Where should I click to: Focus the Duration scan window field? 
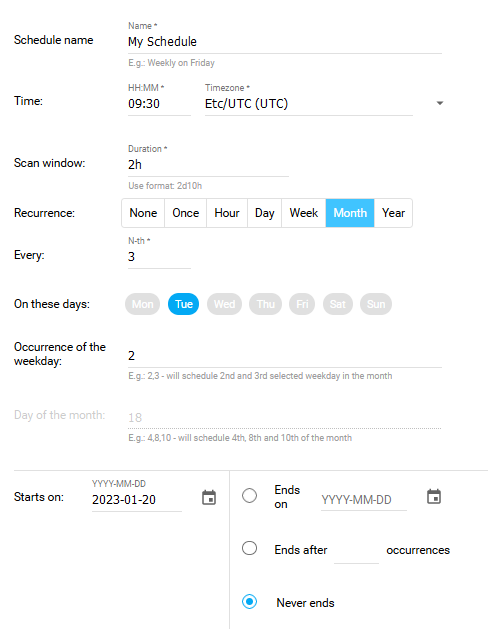pyautogui.click(x=208, y=165)
